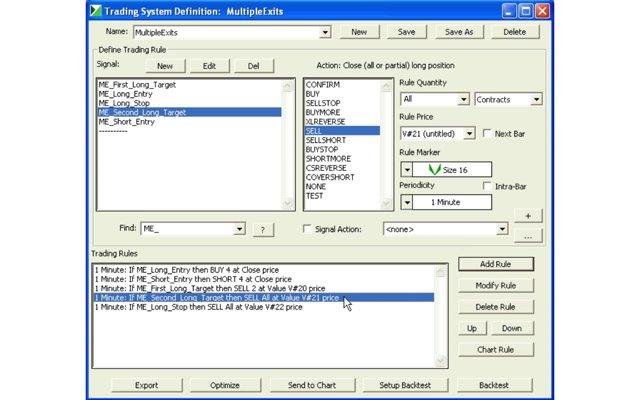Check the Signal Action checkbox

[x=307, y=229]
